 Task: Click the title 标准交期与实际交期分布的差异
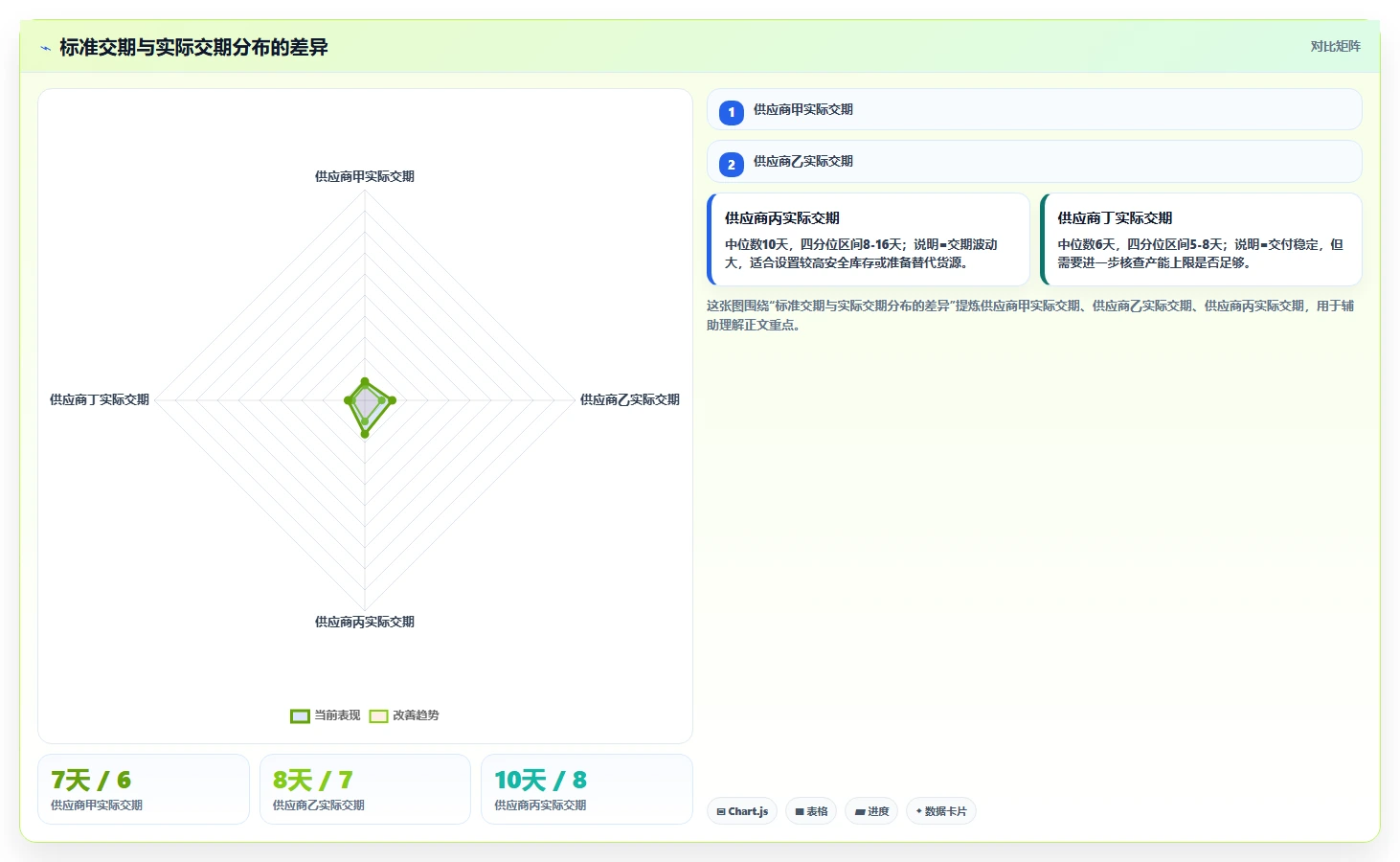(x=193, y=47)
